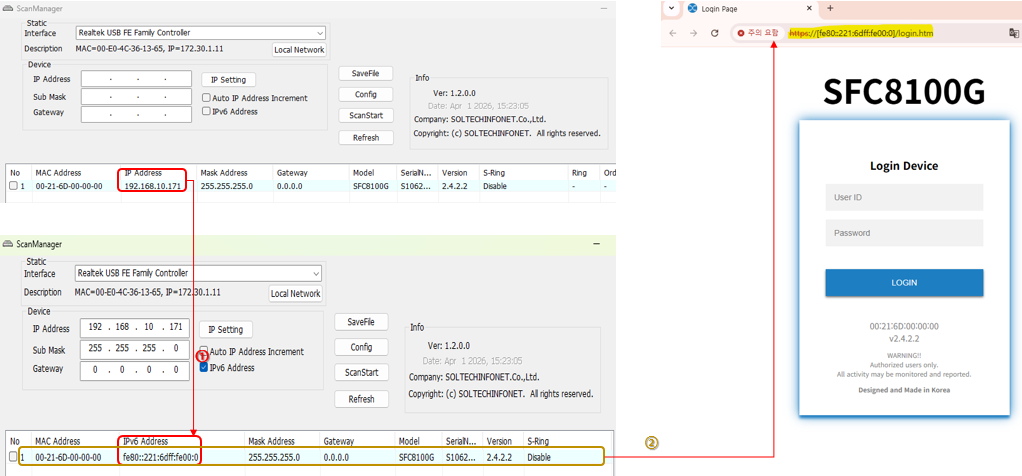Uncheck IPv6 Address in lower ScanManager
This screenshot has height=476, width=1022.
[204, 368]
